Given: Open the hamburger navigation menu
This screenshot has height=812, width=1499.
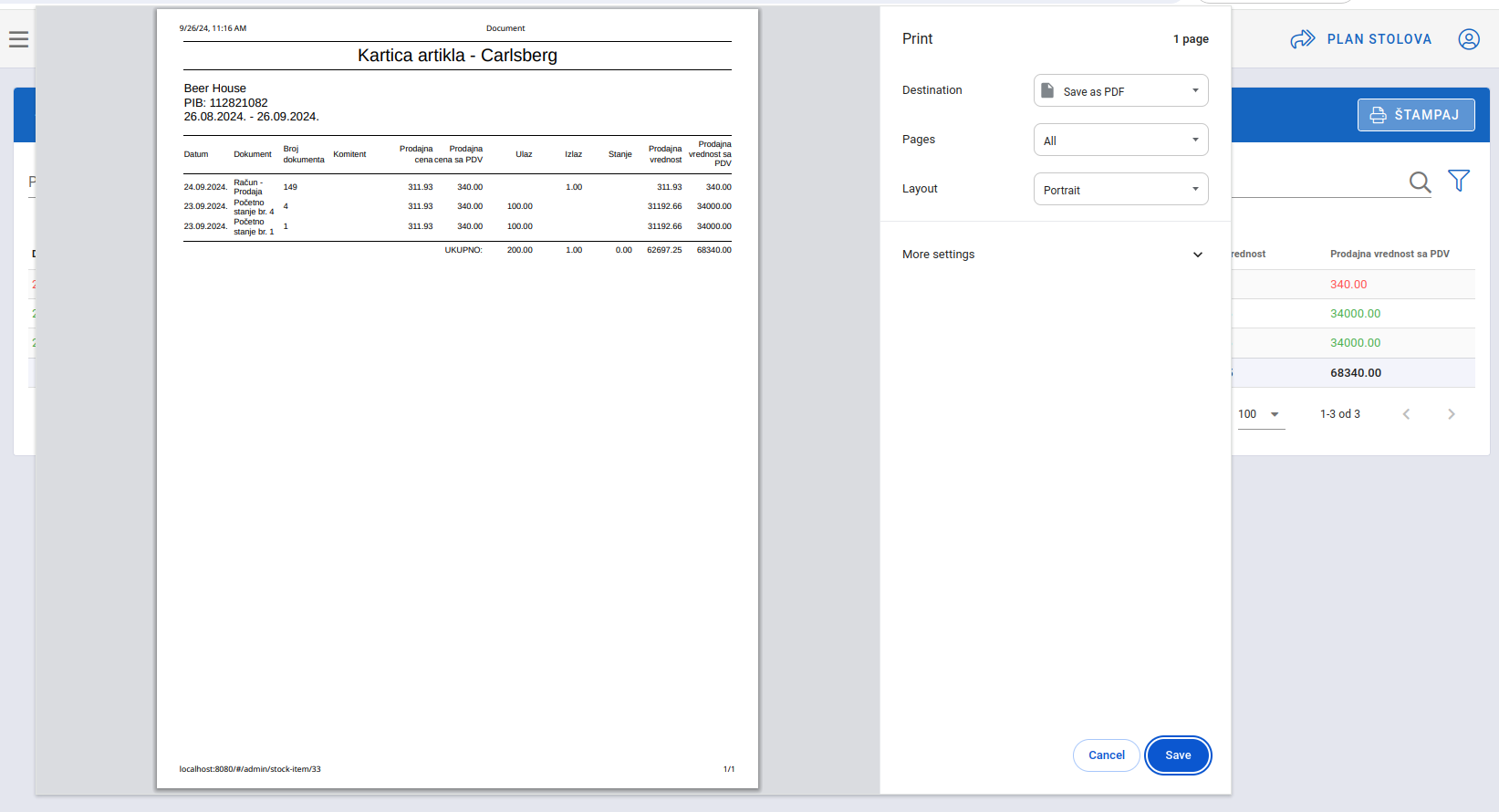Looking at the screenshot, I should pyautogui.click(x=18, y=39).
